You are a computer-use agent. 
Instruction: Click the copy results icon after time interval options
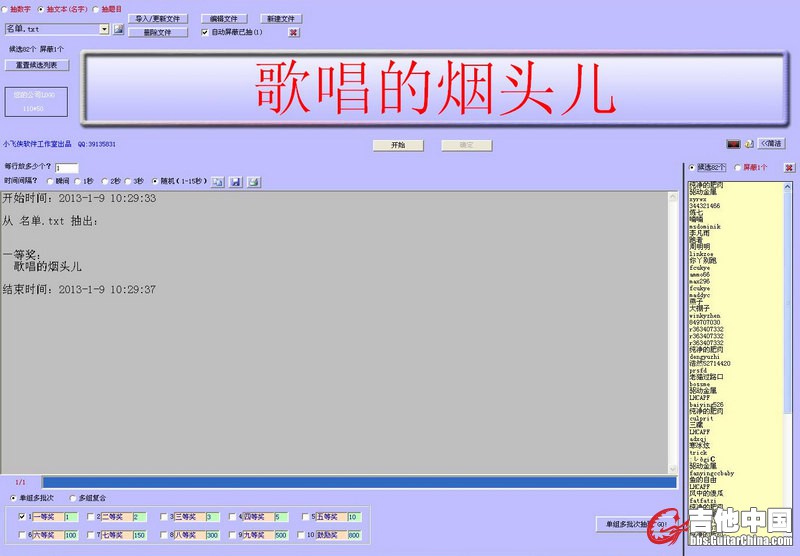pos(218,182)
